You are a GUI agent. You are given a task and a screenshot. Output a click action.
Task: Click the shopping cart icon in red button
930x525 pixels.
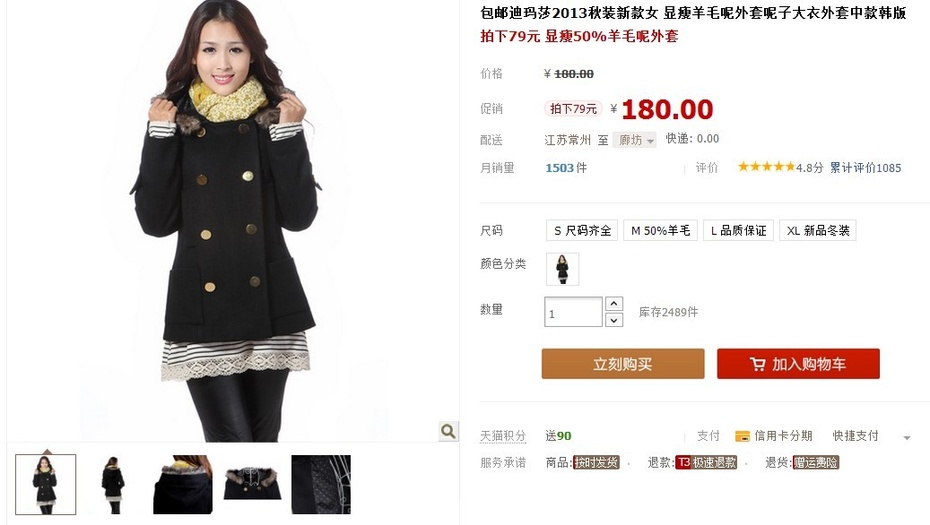[757, 364]
